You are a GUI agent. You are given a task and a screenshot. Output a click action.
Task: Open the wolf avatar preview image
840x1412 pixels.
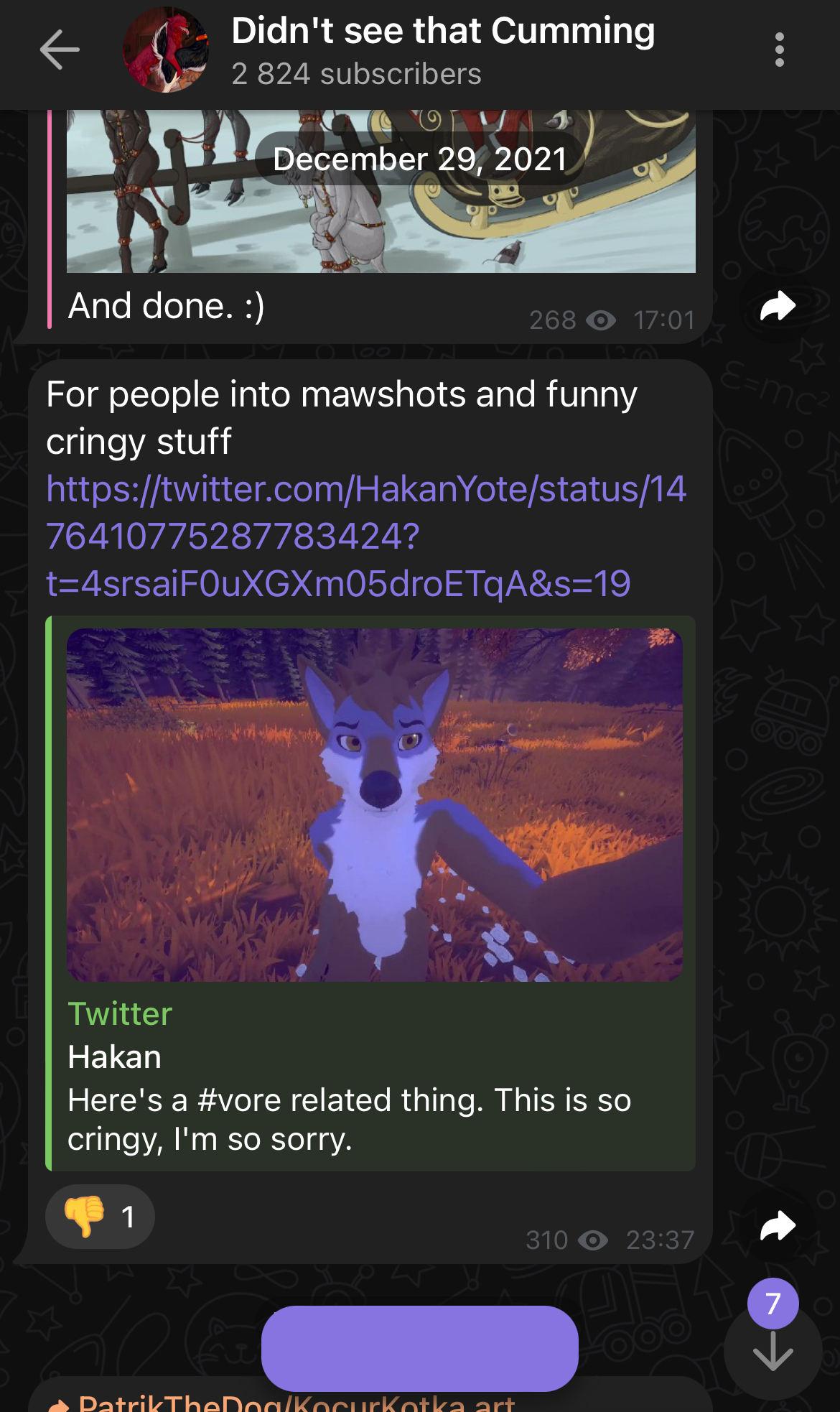(x=375, y=805)
